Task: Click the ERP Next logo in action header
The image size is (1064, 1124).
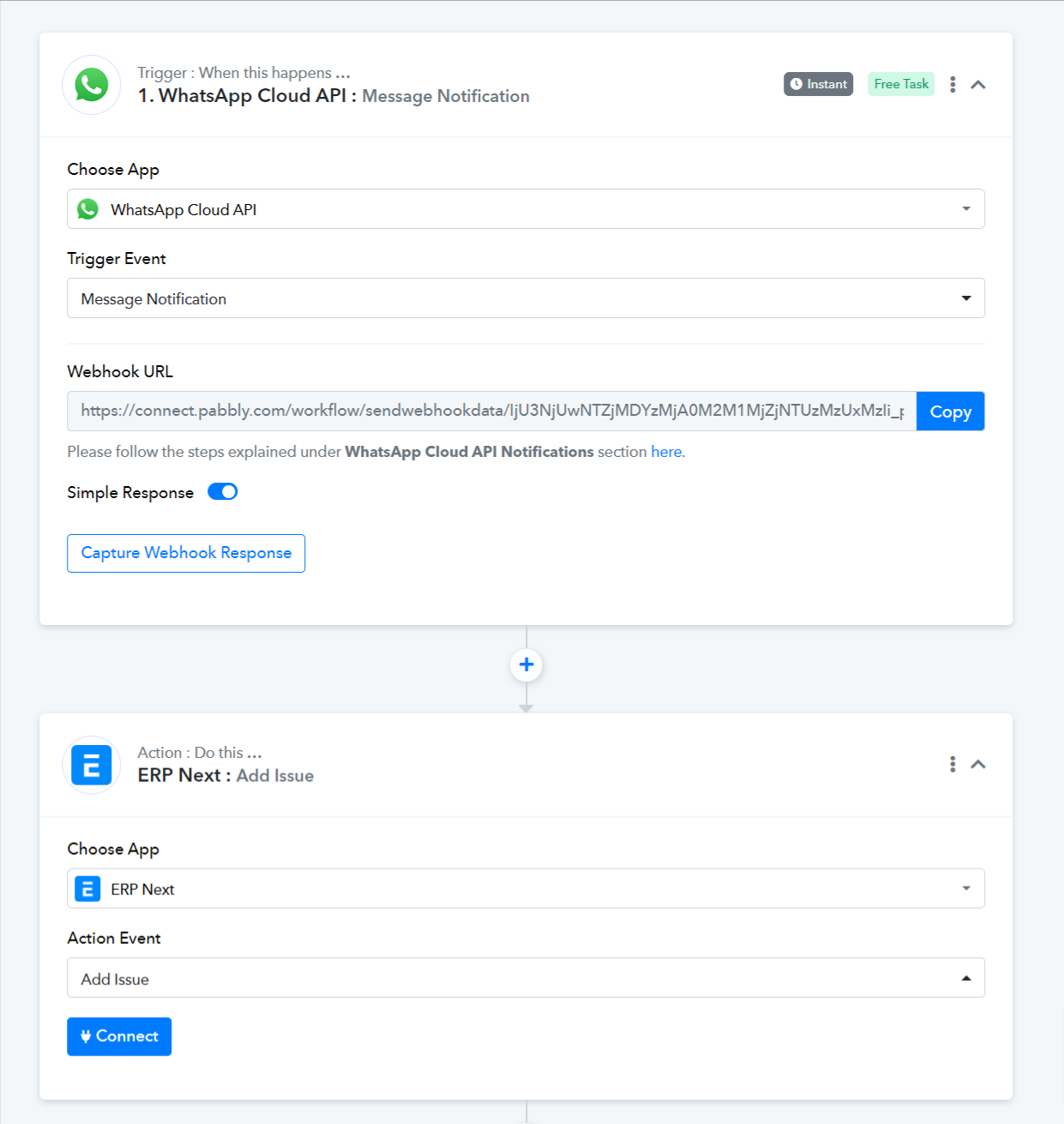Action: pyautogui.click(x=92, y=765)
